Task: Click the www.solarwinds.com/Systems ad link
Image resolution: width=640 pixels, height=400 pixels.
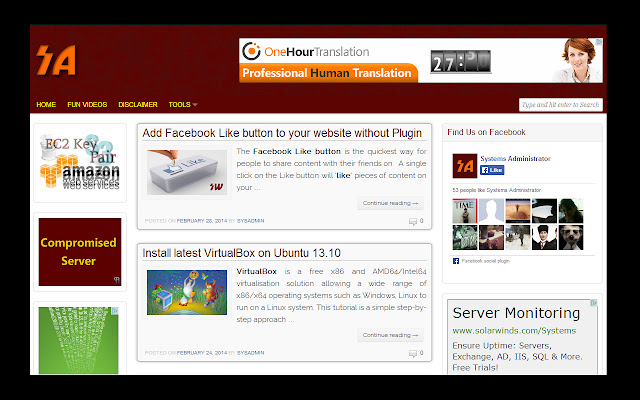Action: click(x=514, y=331)
